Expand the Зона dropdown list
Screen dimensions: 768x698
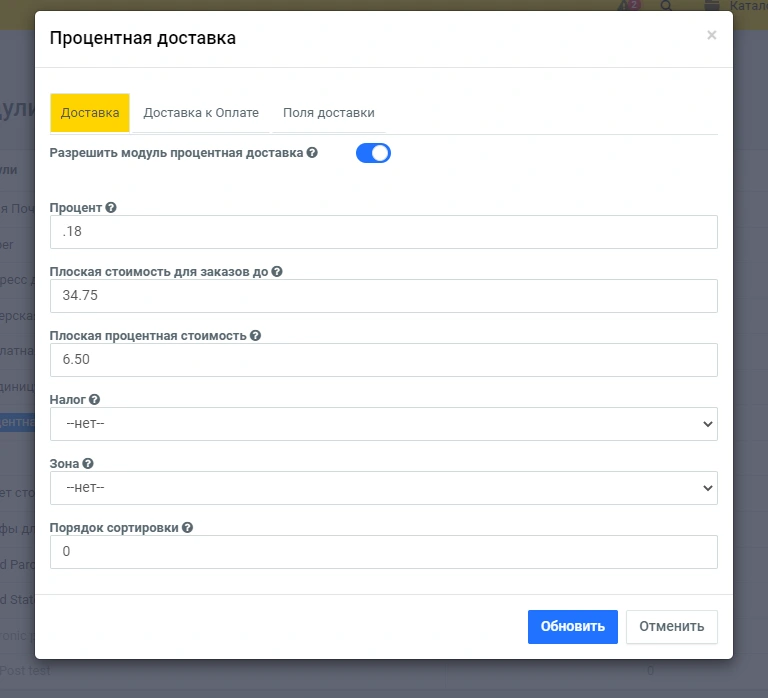[x=383, y=488]
